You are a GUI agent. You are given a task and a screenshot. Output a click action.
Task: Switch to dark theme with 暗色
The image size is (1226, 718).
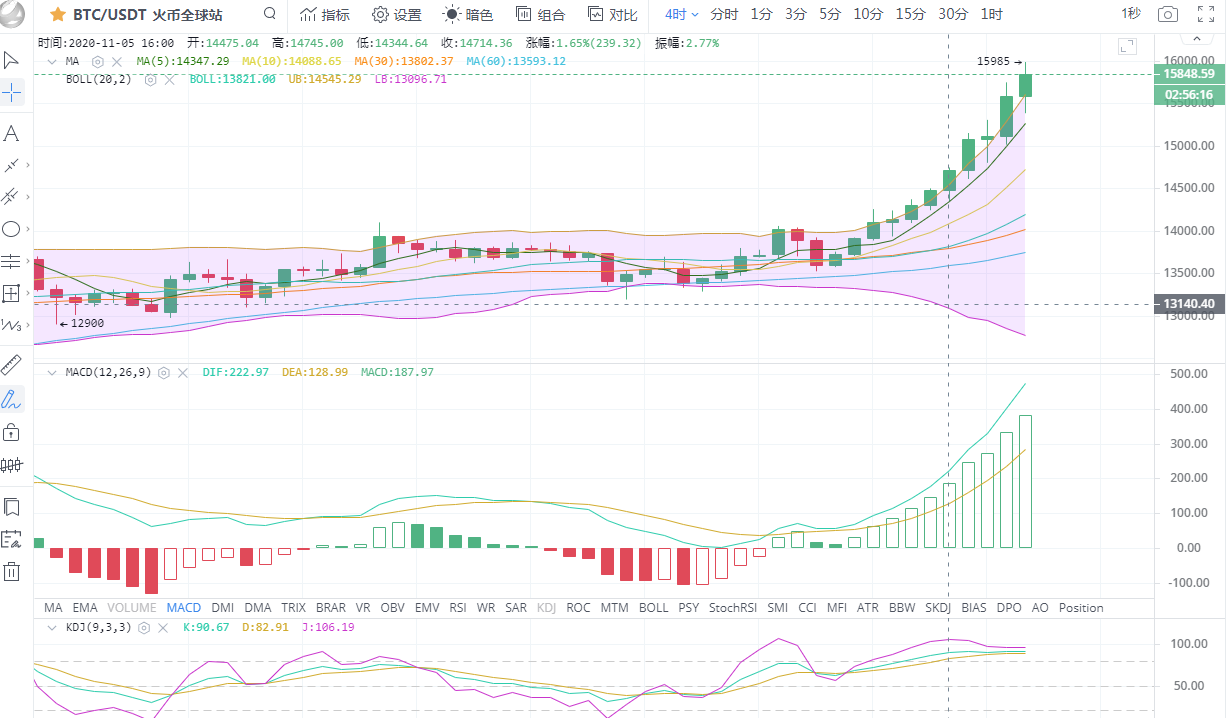pos(468,15)
